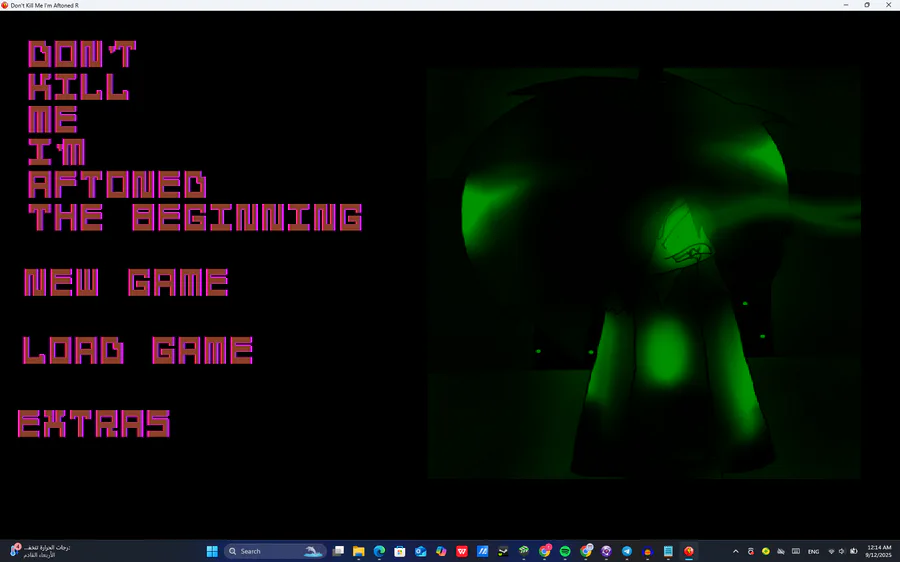Click the "AFTONED" title word
The width and height of the screenshot is (900, 562).
coord(117,184)
